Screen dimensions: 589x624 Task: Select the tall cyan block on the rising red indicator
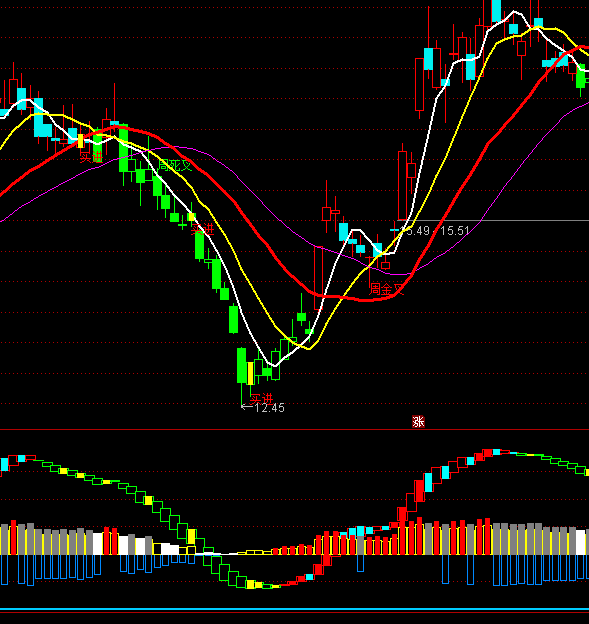tap(428, 482)
